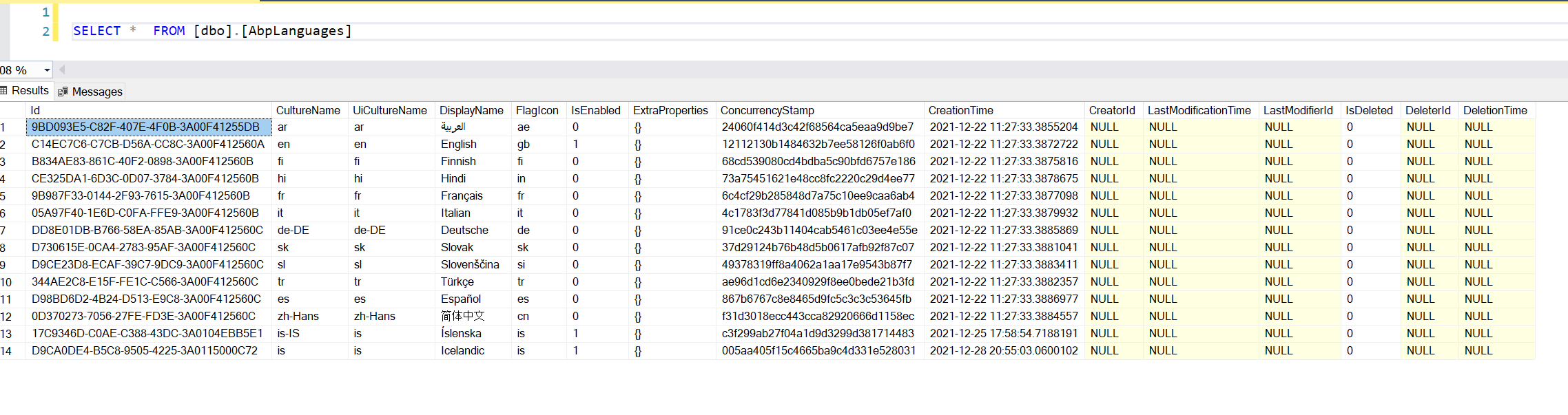Screen dimensions: 1568x415
Task: Click the Messages tab icon
Action: [x=63, y=92]
